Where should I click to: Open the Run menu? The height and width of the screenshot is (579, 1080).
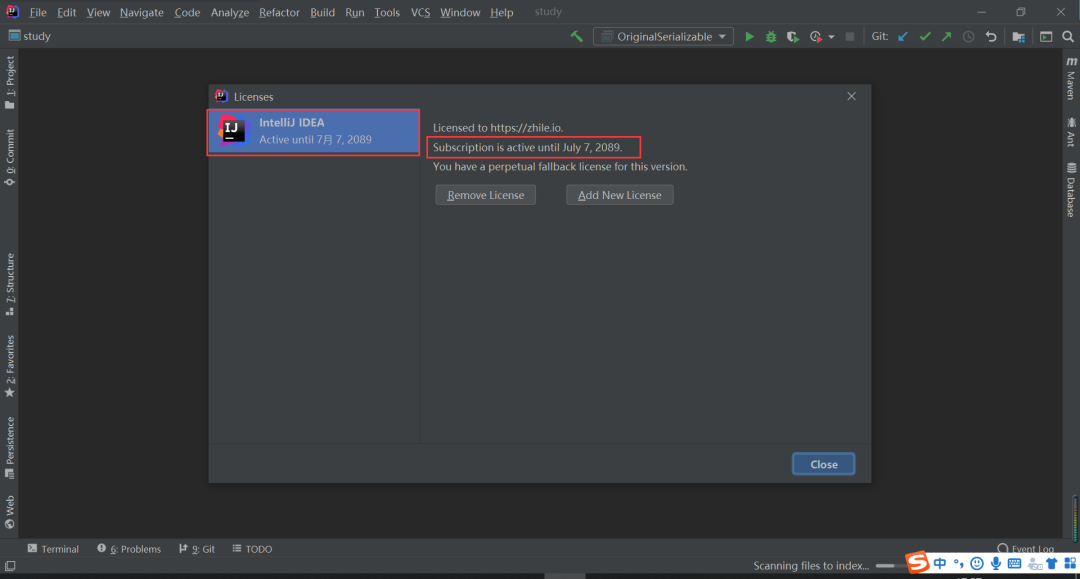click(x=355, y=12)
